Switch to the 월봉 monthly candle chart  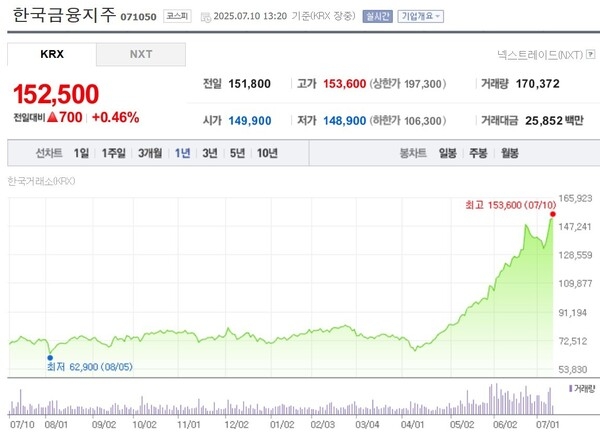click(x=509, y=153)
